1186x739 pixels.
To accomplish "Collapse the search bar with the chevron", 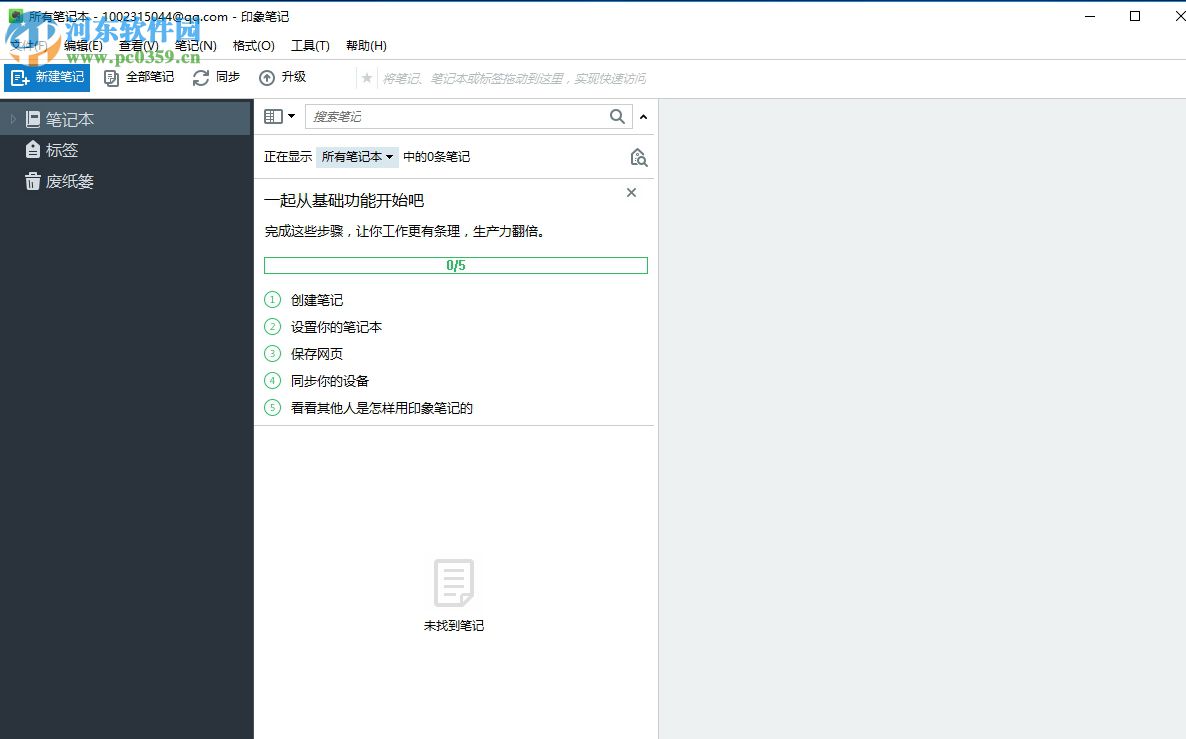I will [644, 116].
